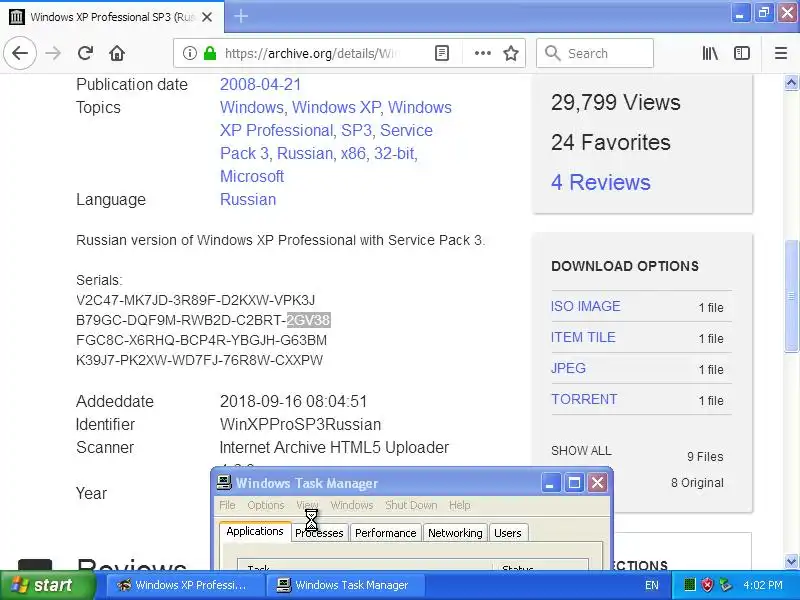The width and height of the screenshot is (800, 600).
Task: Close the Windows XP Professional SP3 tab
Action: click(x=207, y=17)
